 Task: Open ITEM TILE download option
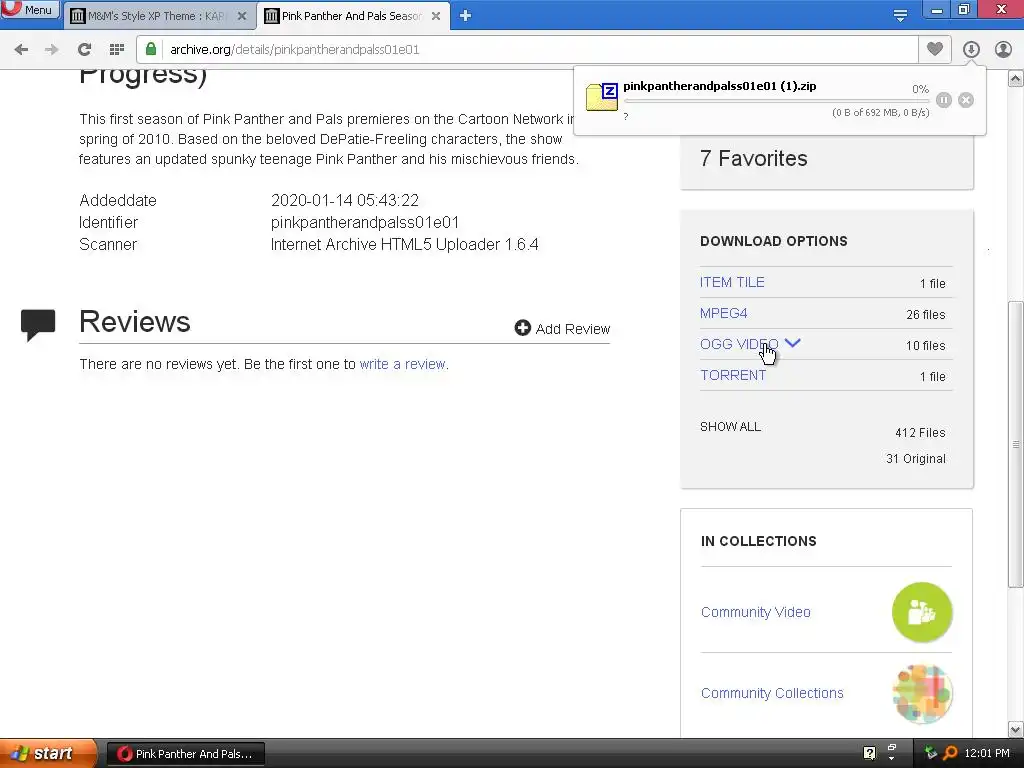click(x=732, y=282)
